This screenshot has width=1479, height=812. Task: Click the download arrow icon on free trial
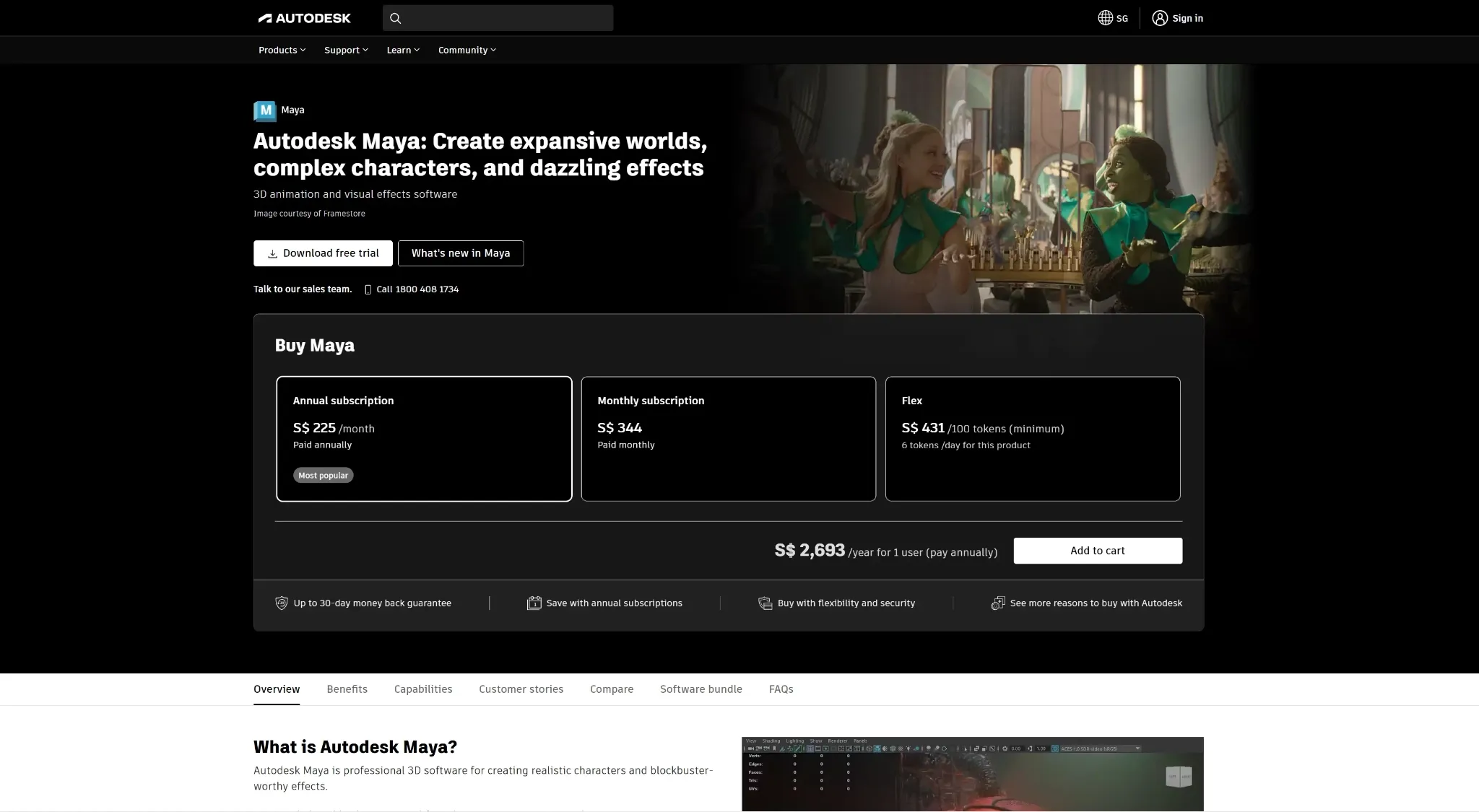pos(272,253)
